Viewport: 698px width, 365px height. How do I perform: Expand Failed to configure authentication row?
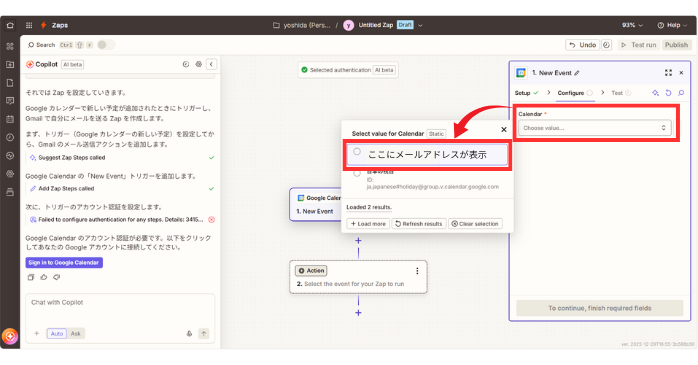(x=120, y=220)
